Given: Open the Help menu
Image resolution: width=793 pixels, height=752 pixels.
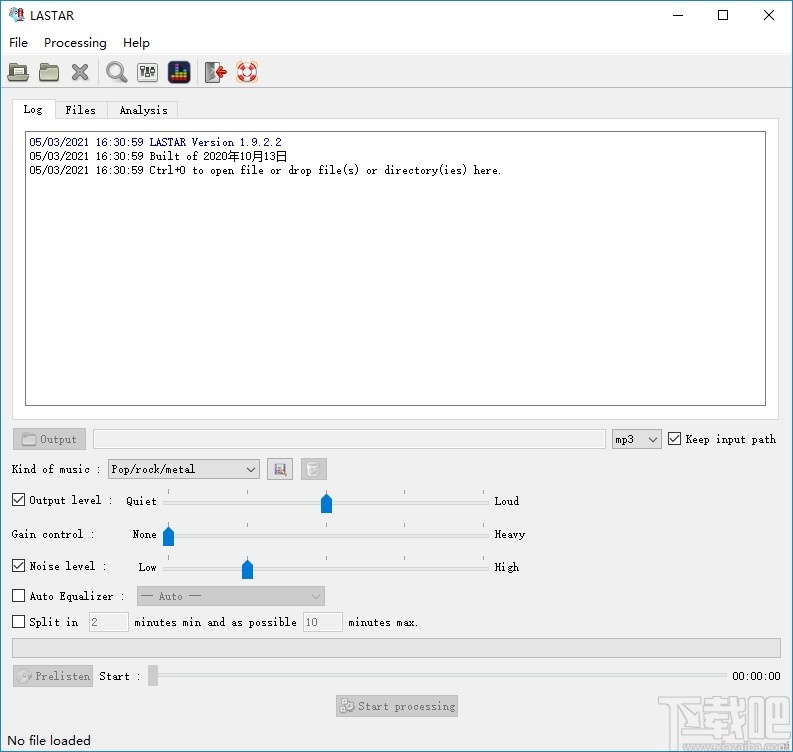Looking at the screenshot, I should 136,42.
